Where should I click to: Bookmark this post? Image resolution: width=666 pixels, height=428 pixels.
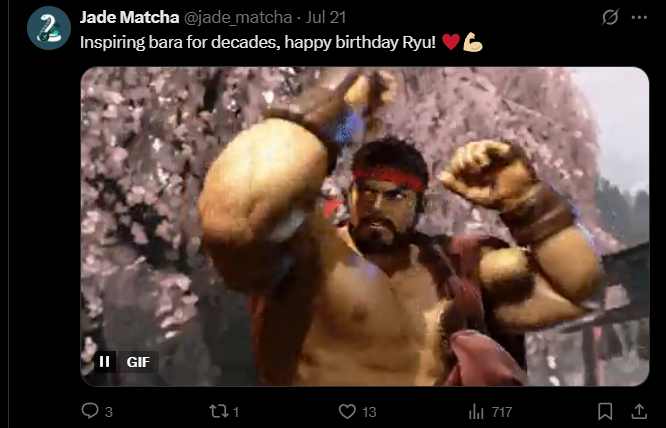coord(605,411)
